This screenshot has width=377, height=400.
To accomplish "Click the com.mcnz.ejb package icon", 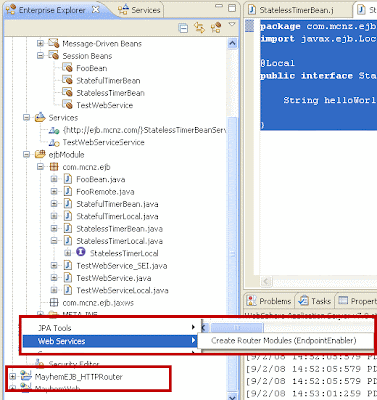I will (54, 167).
